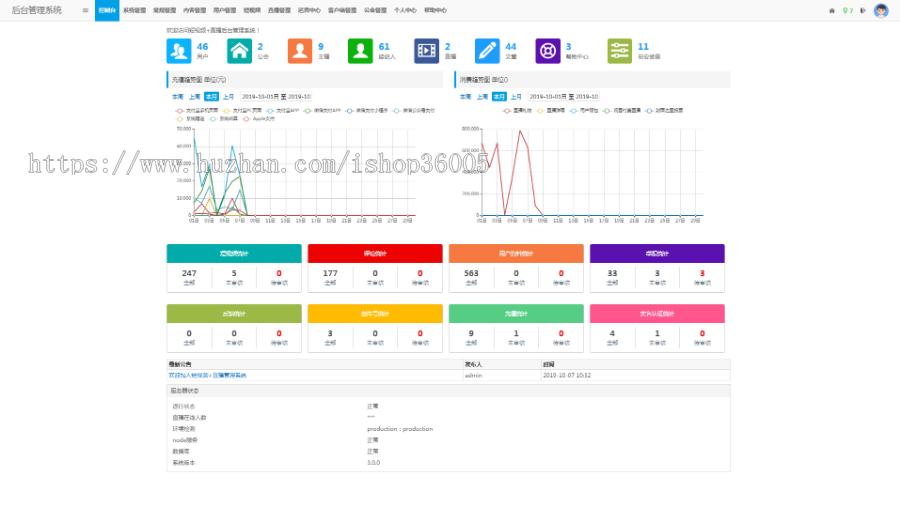Viewport: 900px width, 506px height.
Task: Click the orange person icon tile
Action: [x=300, y=51]
